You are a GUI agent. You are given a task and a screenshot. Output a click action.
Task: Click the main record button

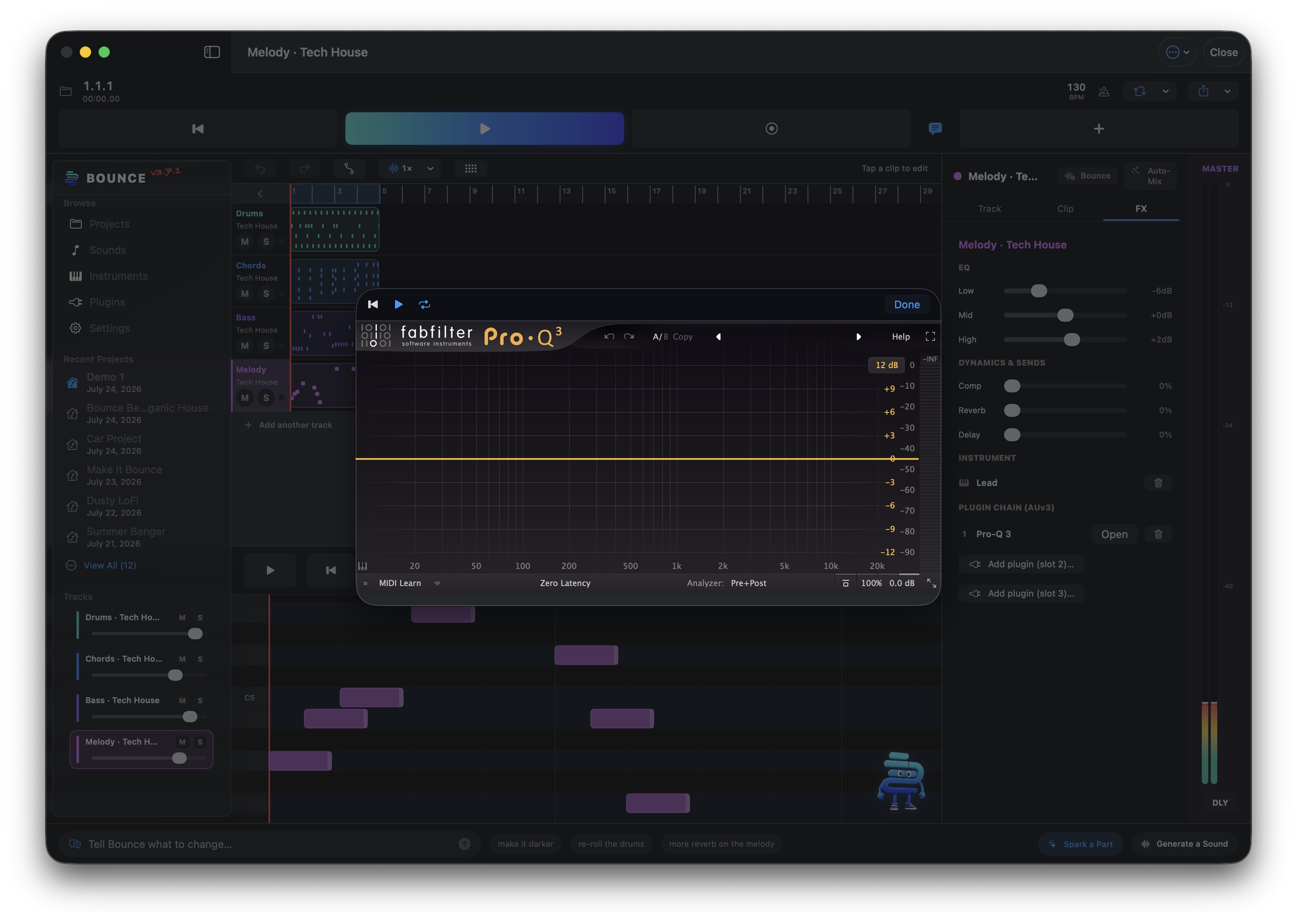coord(771,129)
